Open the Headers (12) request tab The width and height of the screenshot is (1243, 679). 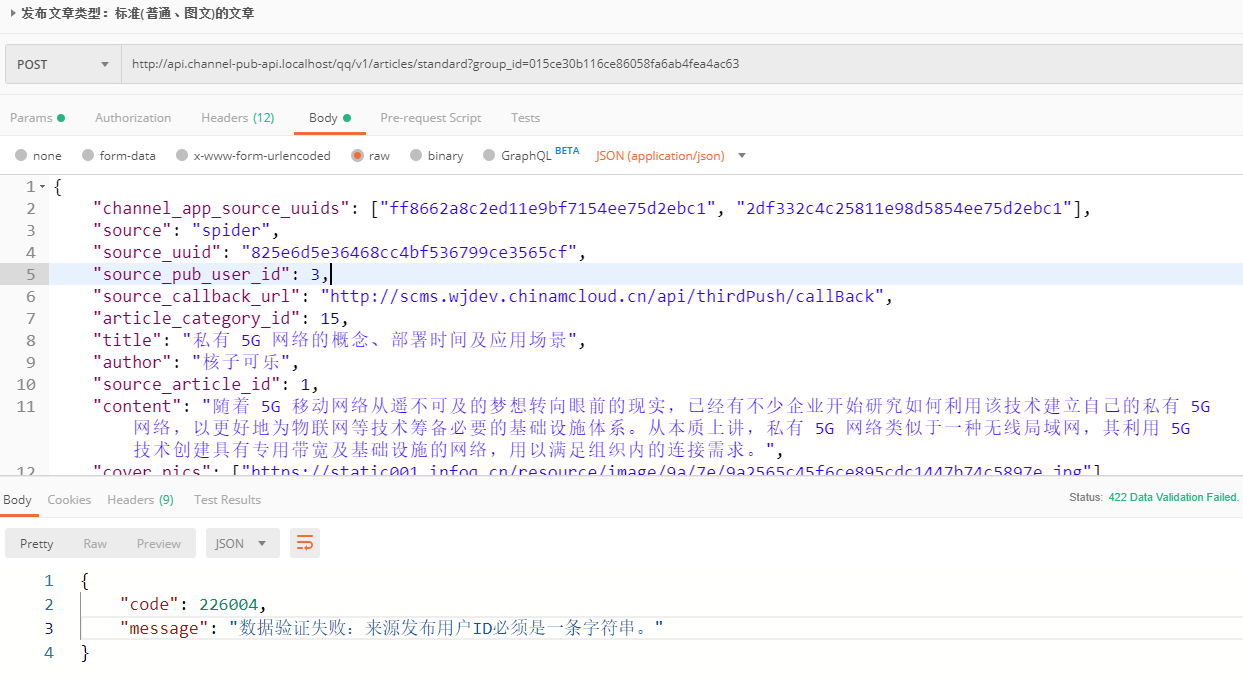(x=237, y=118)
